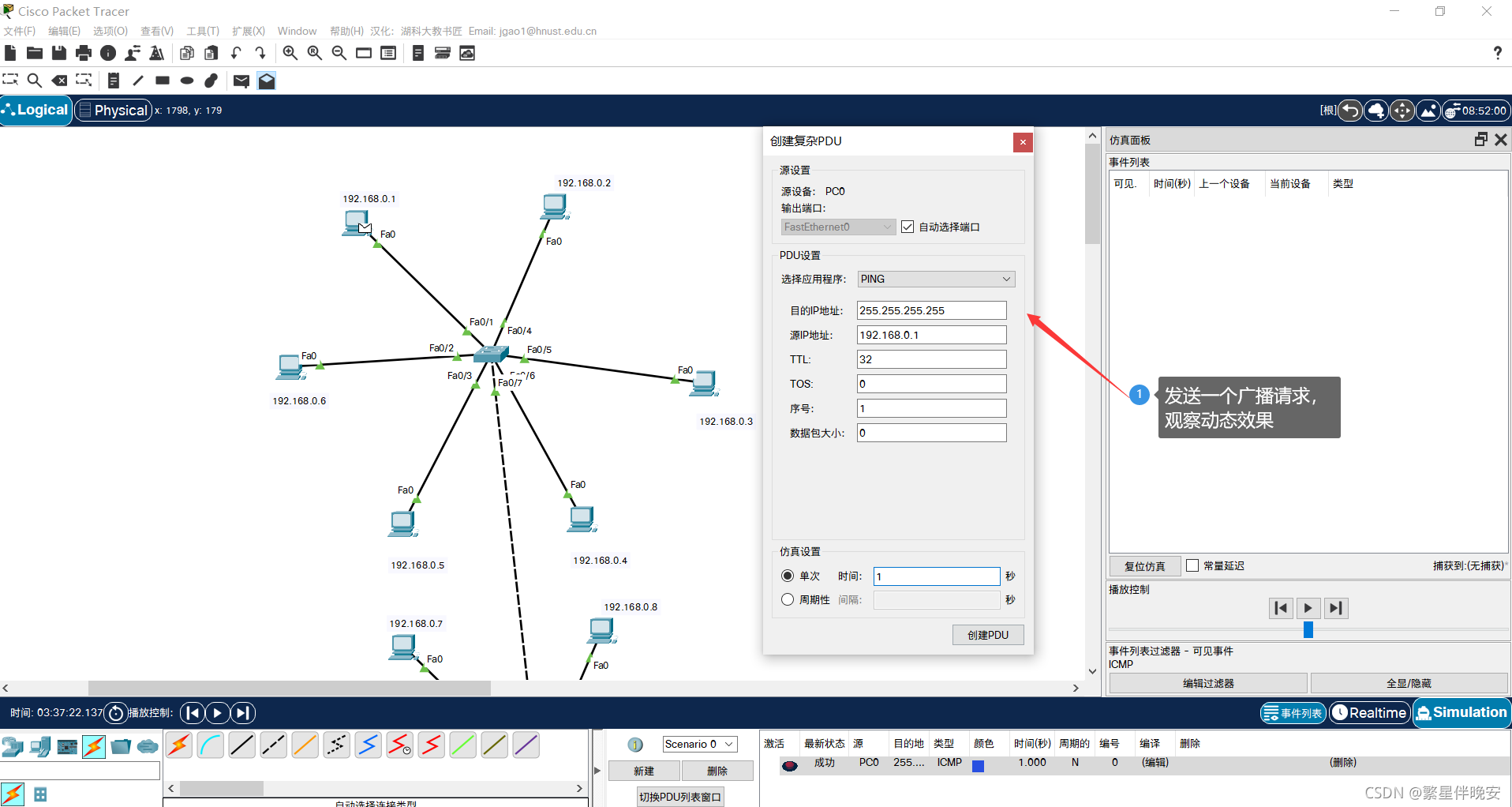The image size is (1512, 807).
Task: Click the help question mark icon
Action: pos(1497,53)
